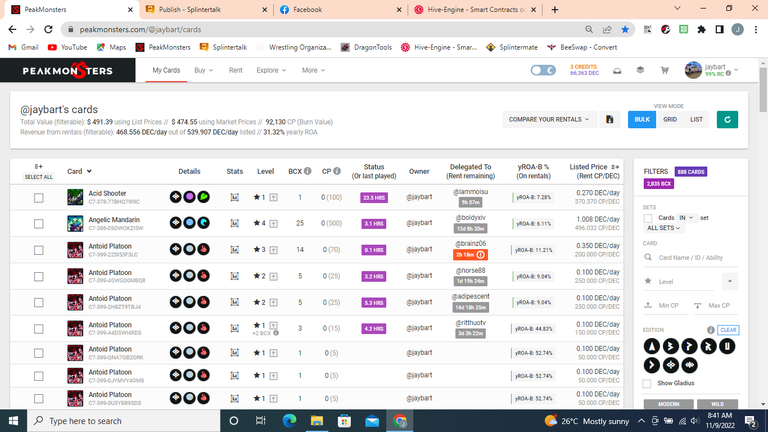This screenshot has height=432, width=768.
Task: Open the ALL SETS dropdown
Action: [x=663, y=228]
